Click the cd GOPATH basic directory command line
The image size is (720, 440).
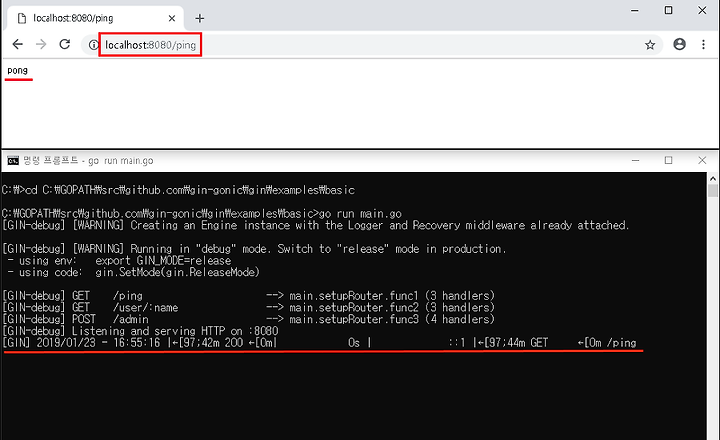coord(178,190)
